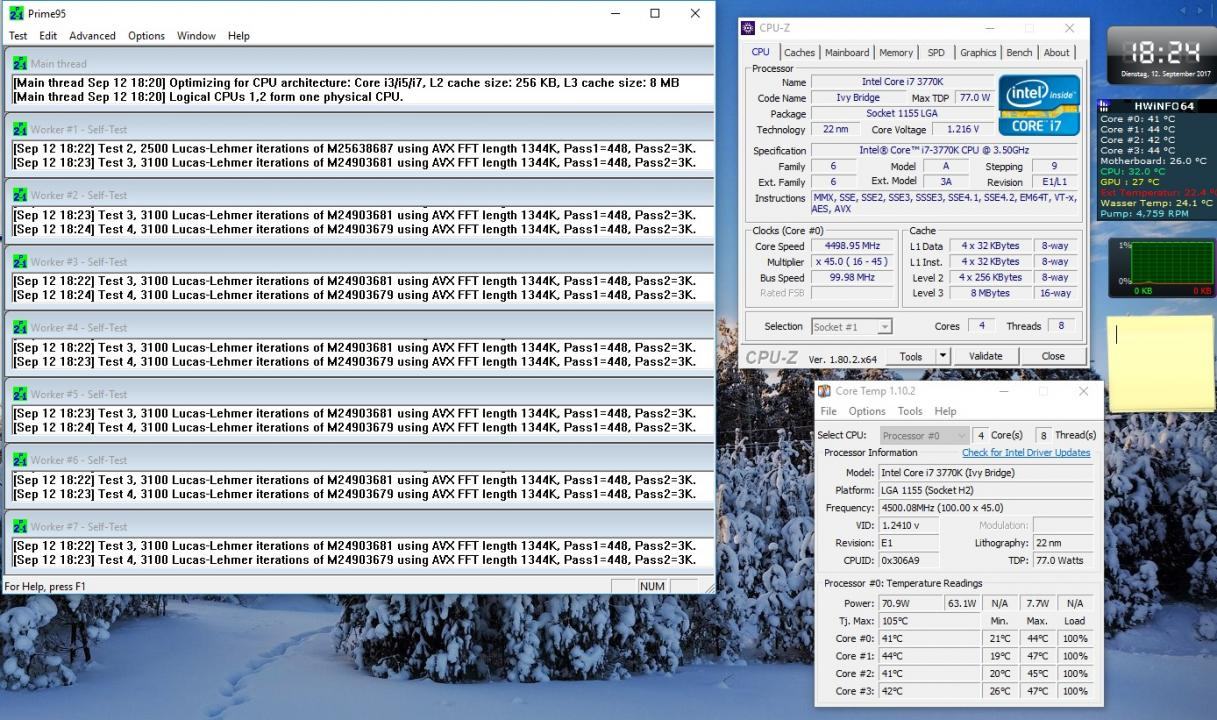Click the Bus Speed value 99.98 MHz

[852, 277]
